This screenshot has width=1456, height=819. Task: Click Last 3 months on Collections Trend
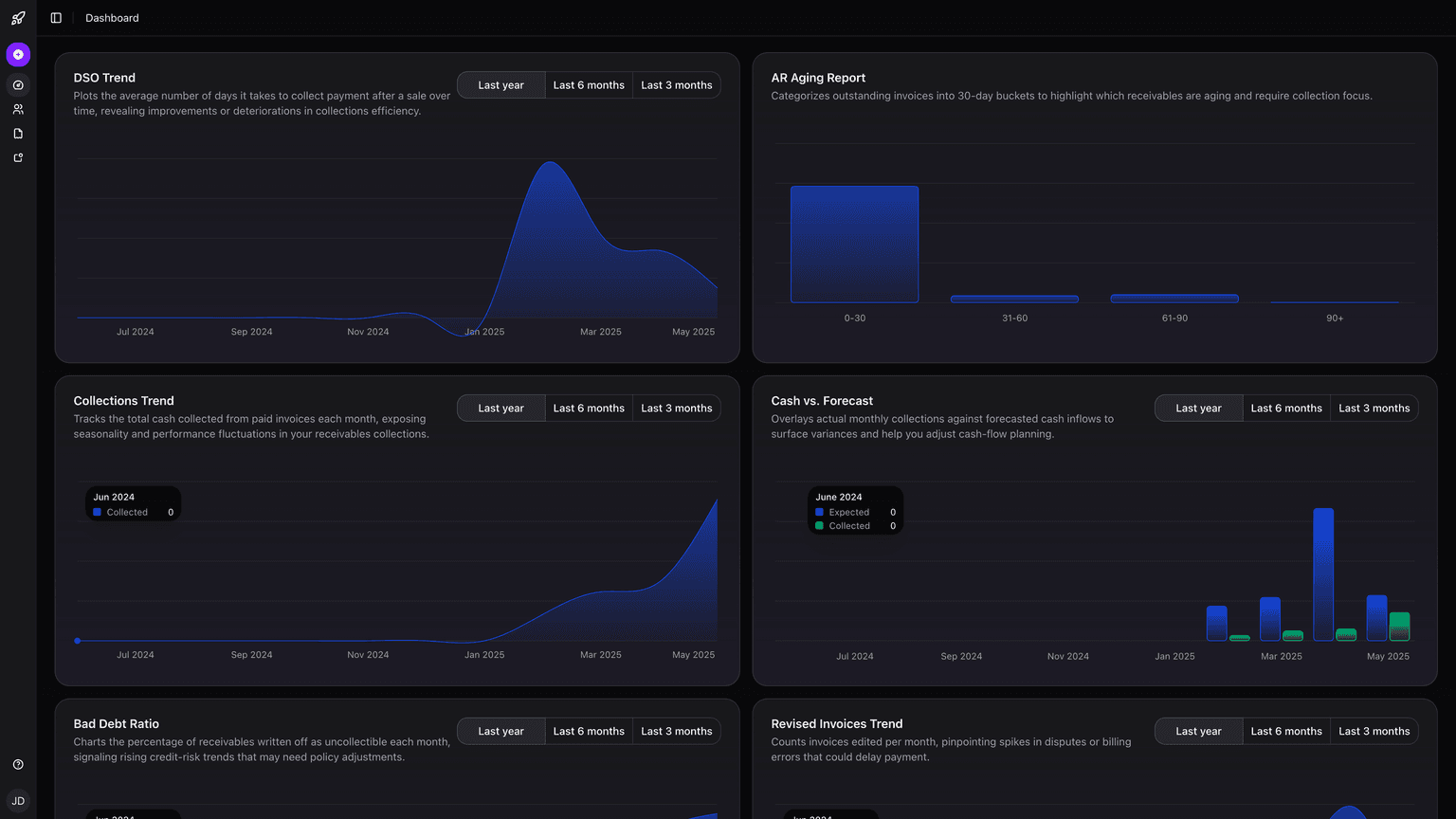point(677,408)
